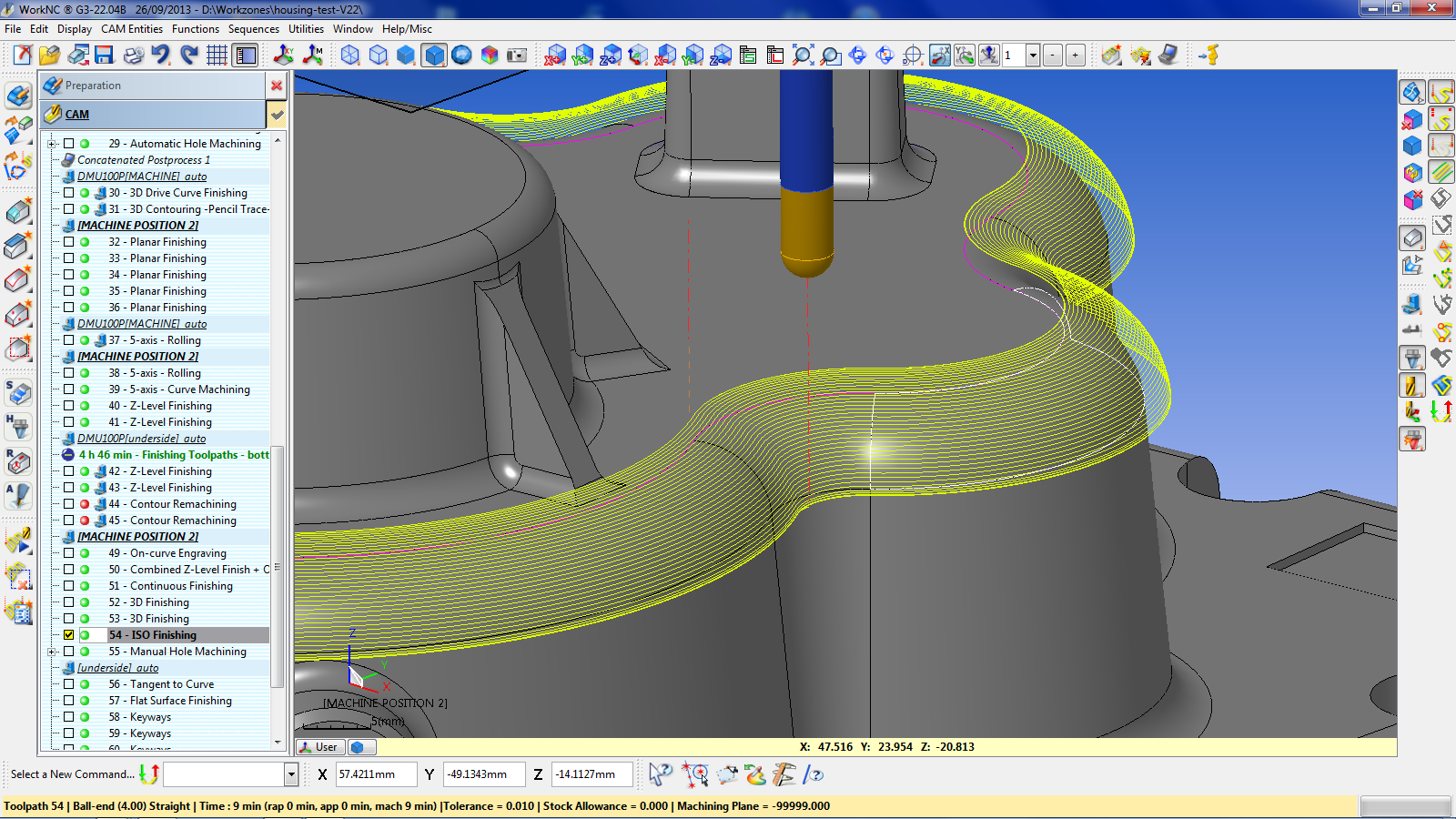Click the print icon in toolbar
Viewport: 1456px width, 819px height.
[x=133, y=56]
